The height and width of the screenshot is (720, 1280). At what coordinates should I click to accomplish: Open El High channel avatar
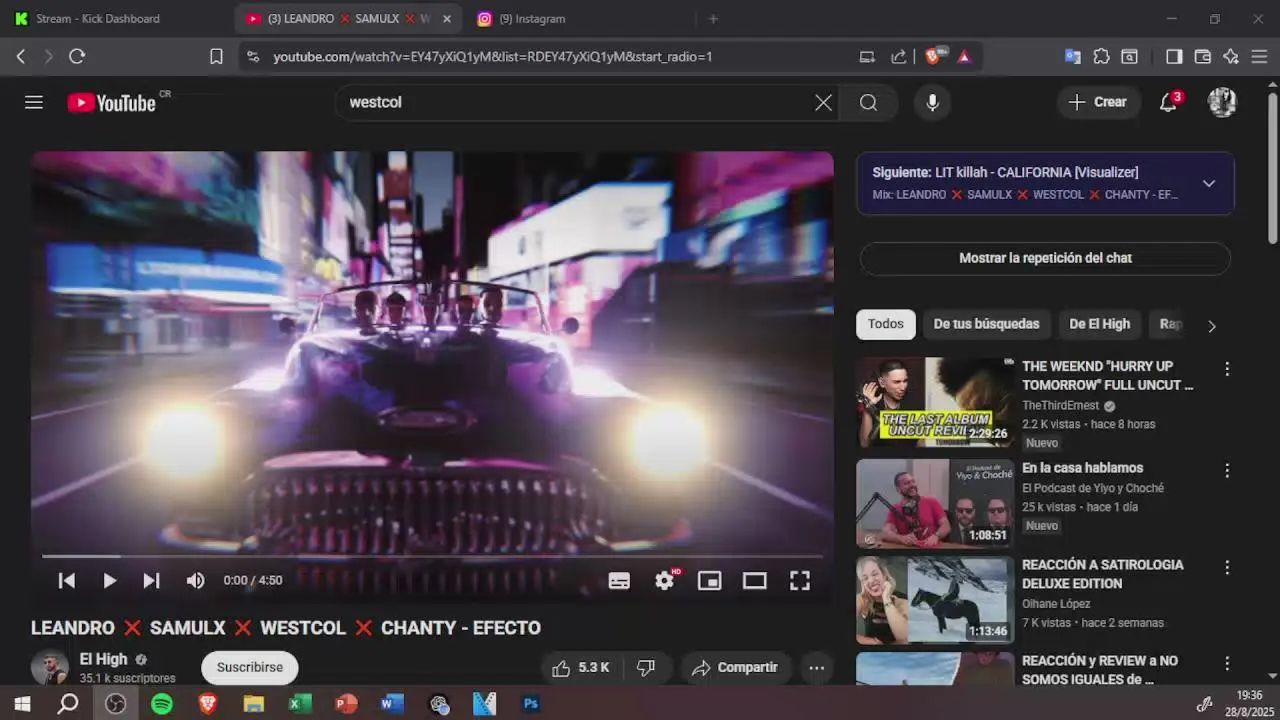click(50, 667)
